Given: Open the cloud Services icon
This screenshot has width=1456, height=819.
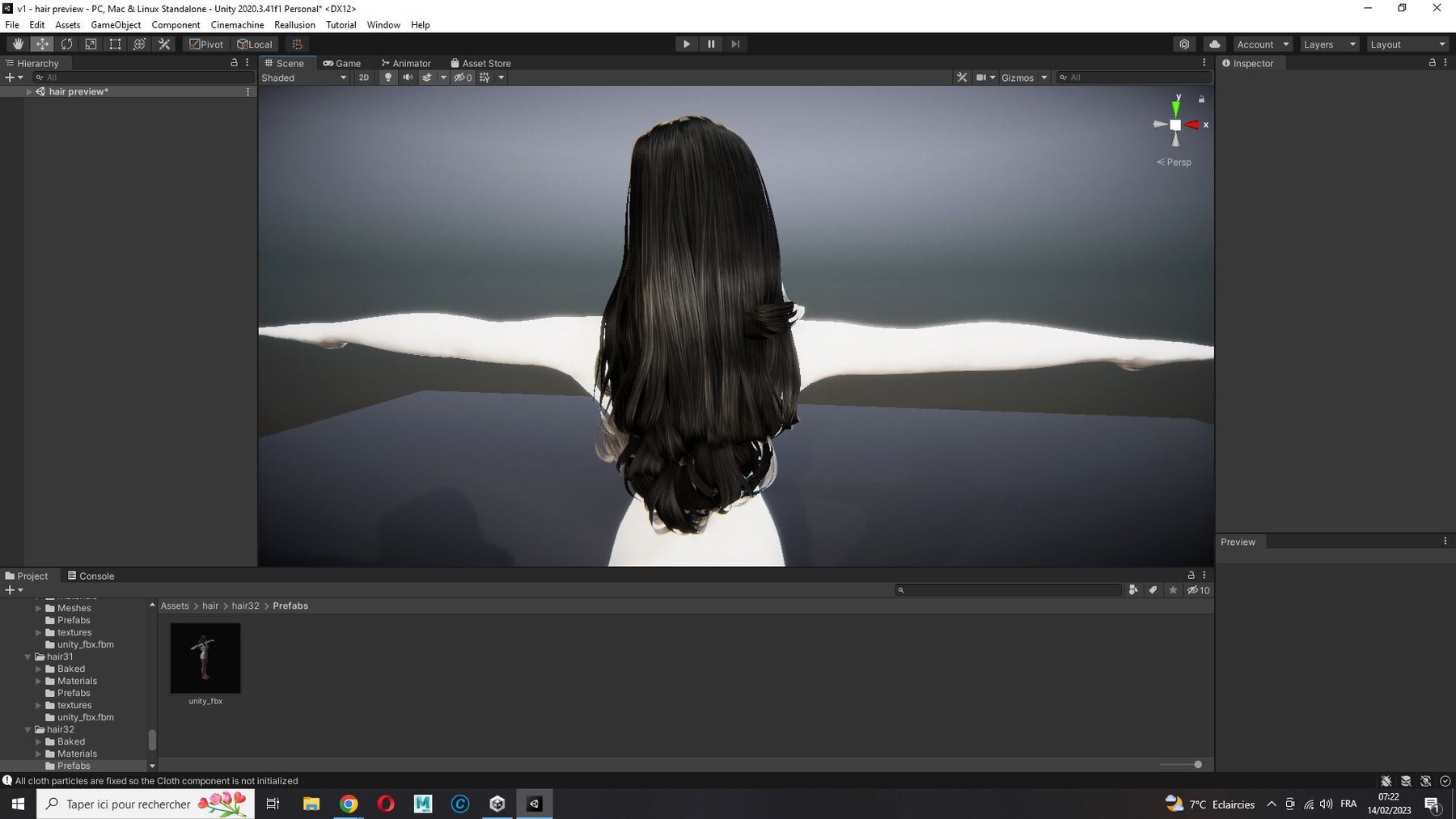Looking at the screenshot, I should [1214, 44].
